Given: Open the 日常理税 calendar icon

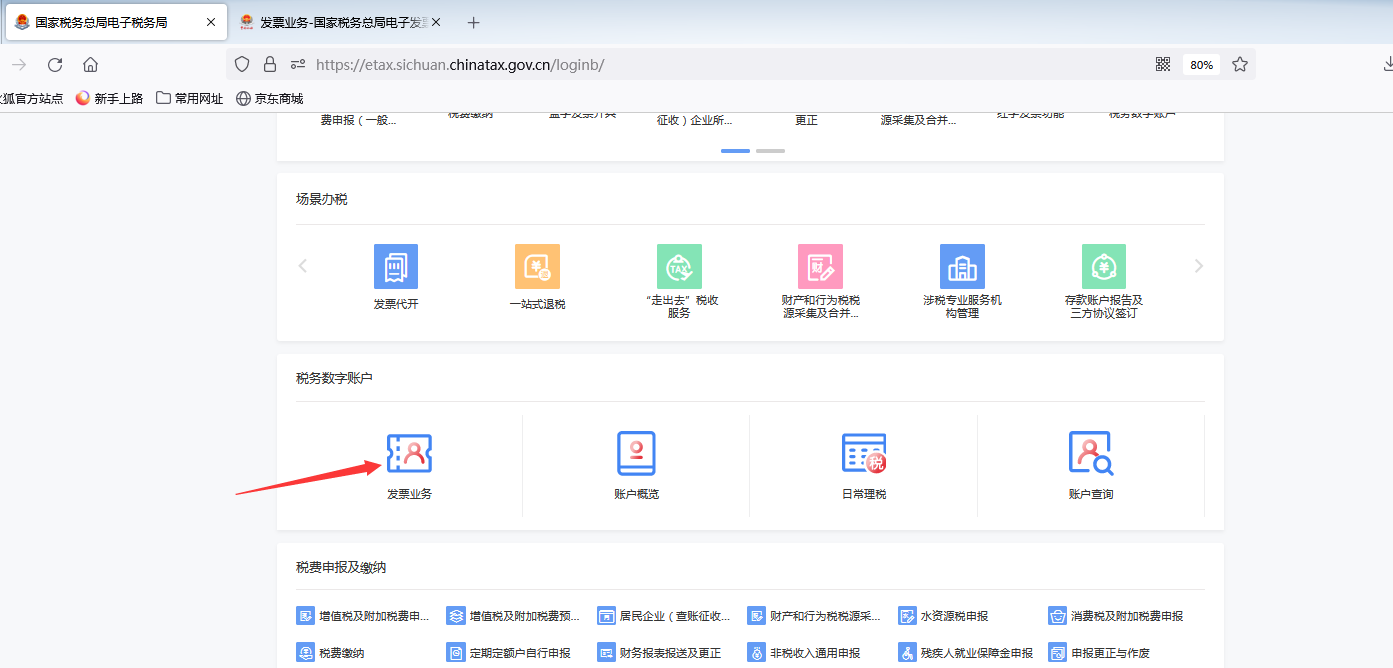Looking at the screenshot, I should click(x=863, y=455).
